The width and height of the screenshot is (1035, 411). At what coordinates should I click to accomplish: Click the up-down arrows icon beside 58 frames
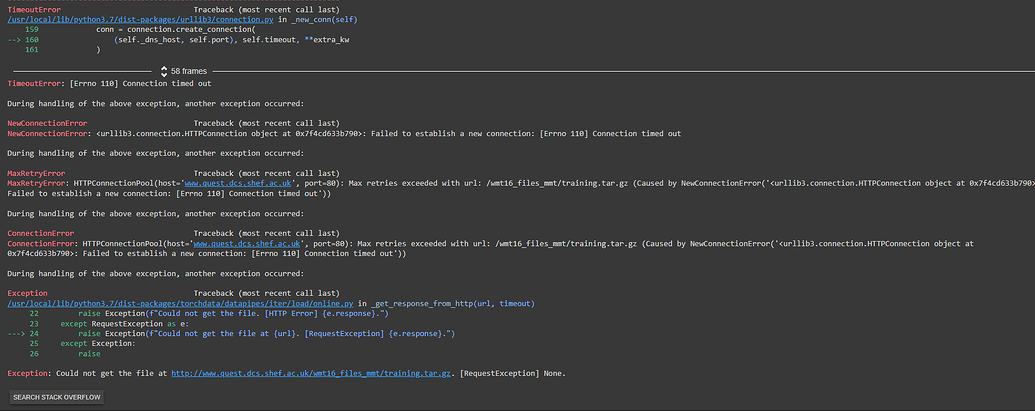[x=163, y=71]
